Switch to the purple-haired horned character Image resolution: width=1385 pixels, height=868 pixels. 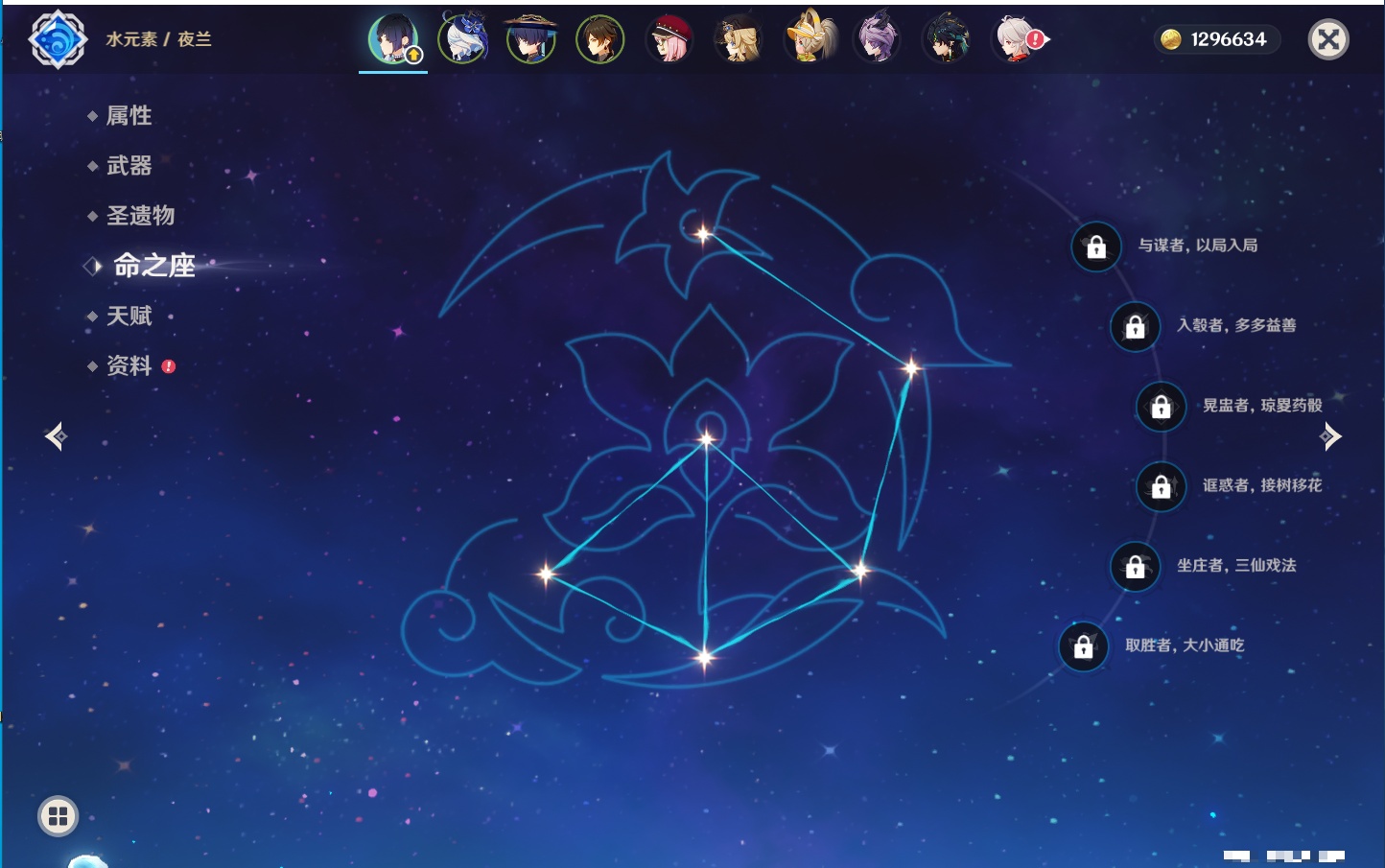click(877, 39)
